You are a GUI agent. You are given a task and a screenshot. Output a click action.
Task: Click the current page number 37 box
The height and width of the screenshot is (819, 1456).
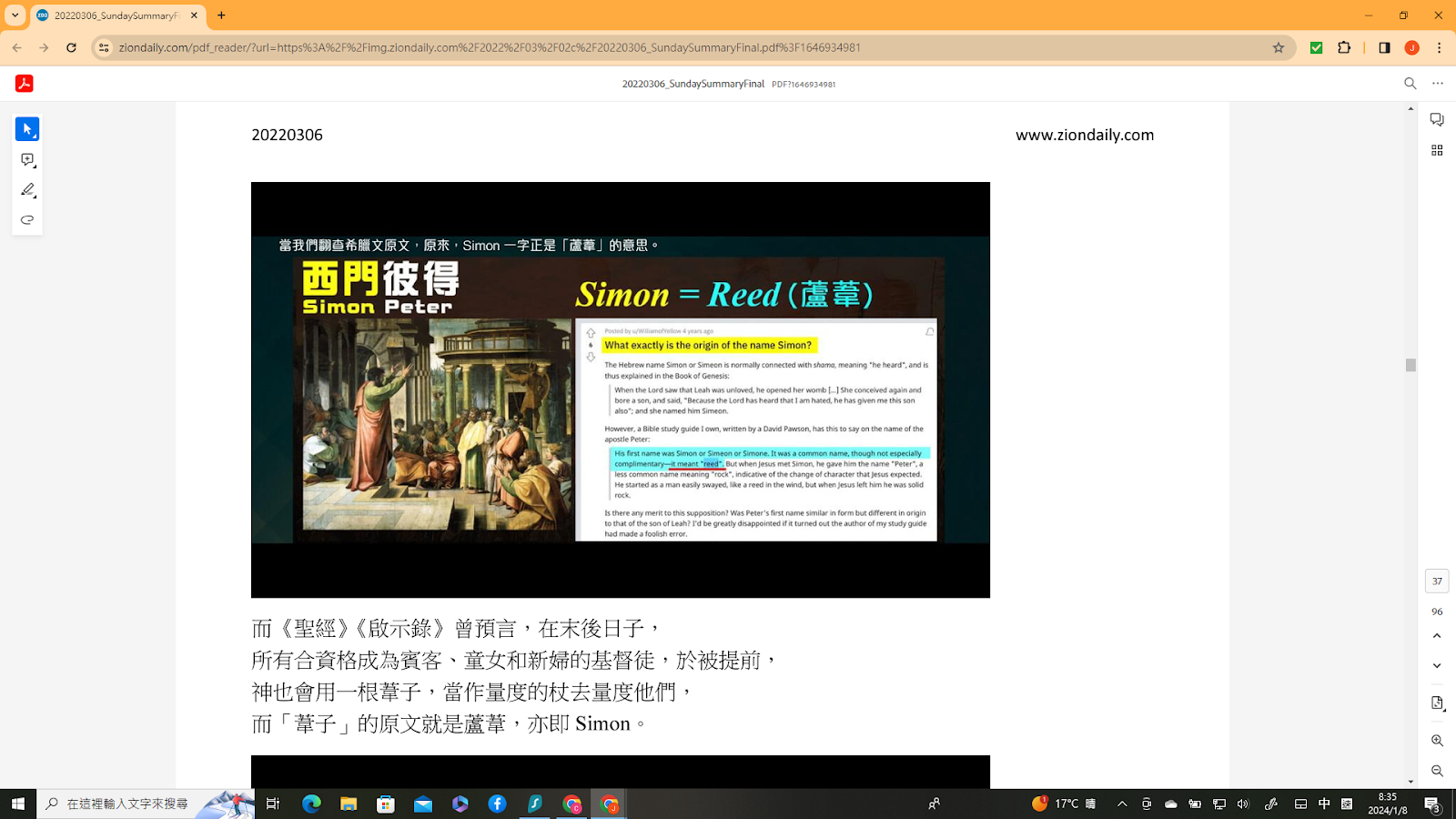coord(1437,581)
